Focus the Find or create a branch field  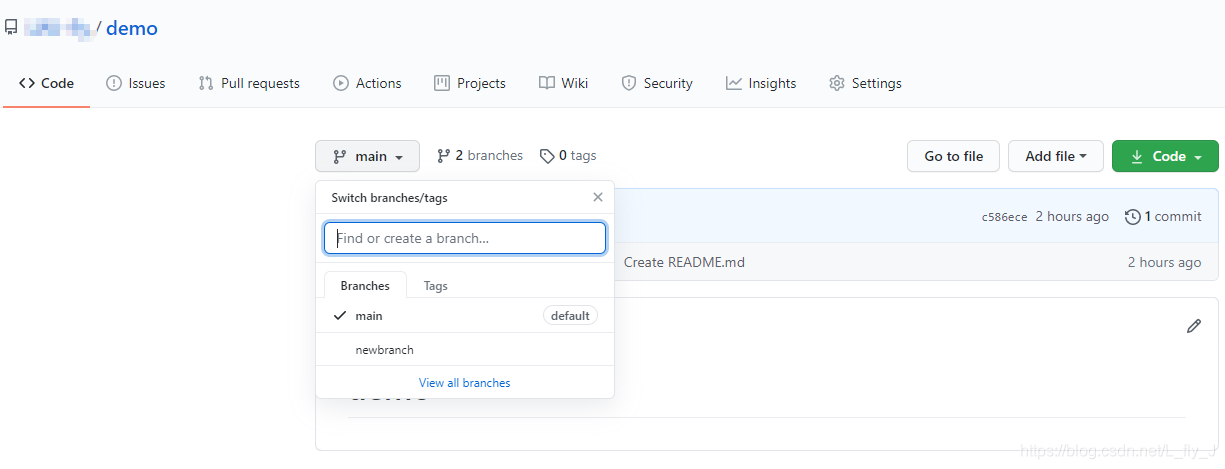465,238
